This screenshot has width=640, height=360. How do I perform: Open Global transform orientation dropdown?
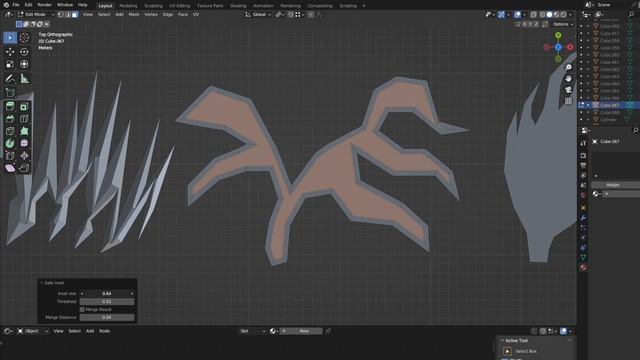point(258,14)
